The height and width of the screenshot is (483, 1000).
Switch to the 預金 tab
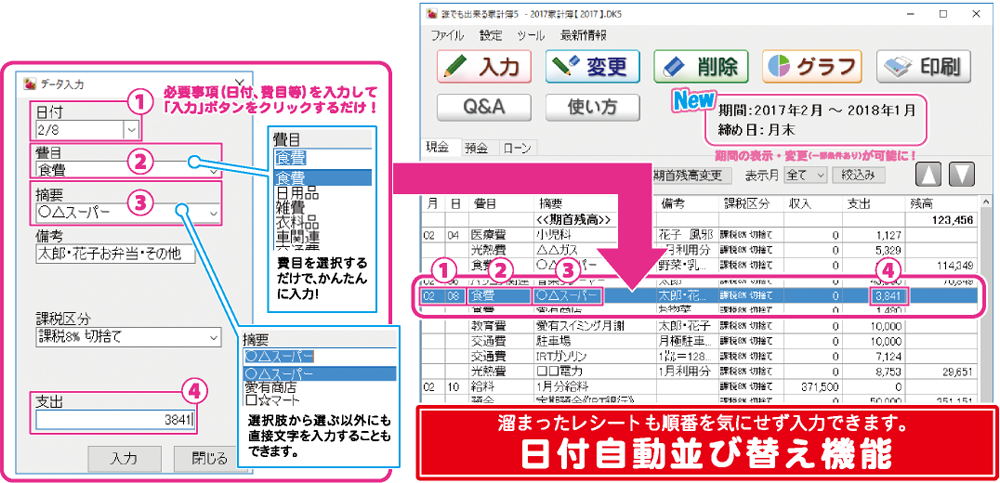pyautogui.click(x=476, y=147)
